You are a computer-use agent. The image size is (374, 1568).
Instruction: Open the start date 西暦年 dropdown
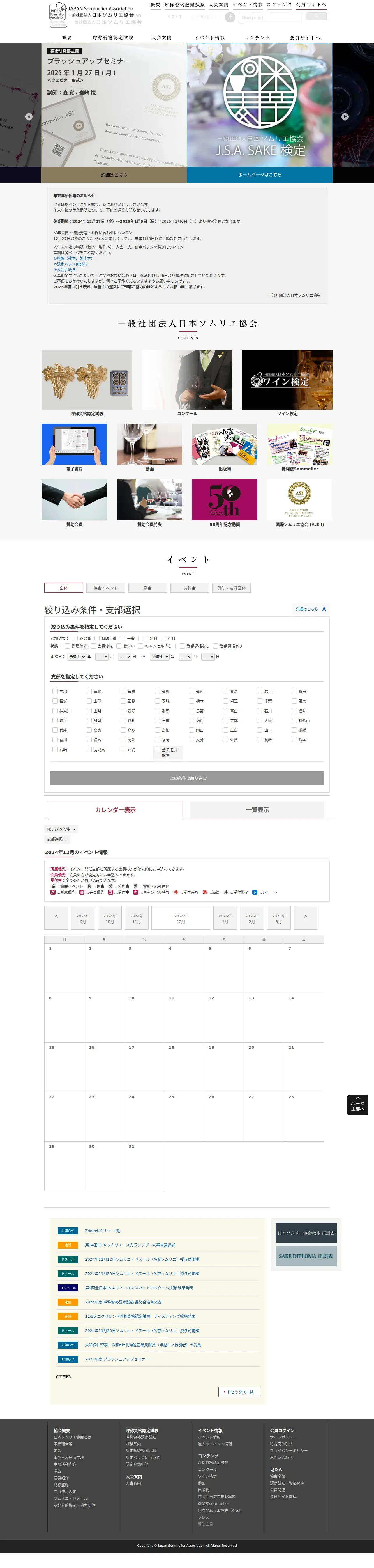coord(76,657)
